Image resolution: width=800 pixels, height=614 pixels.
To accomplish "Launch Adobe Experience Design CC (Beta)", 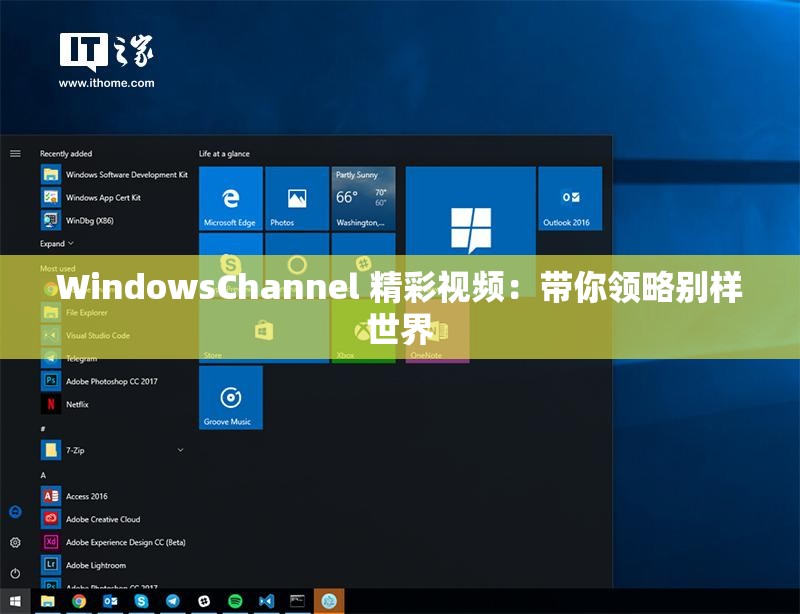I will coord(115,542).
